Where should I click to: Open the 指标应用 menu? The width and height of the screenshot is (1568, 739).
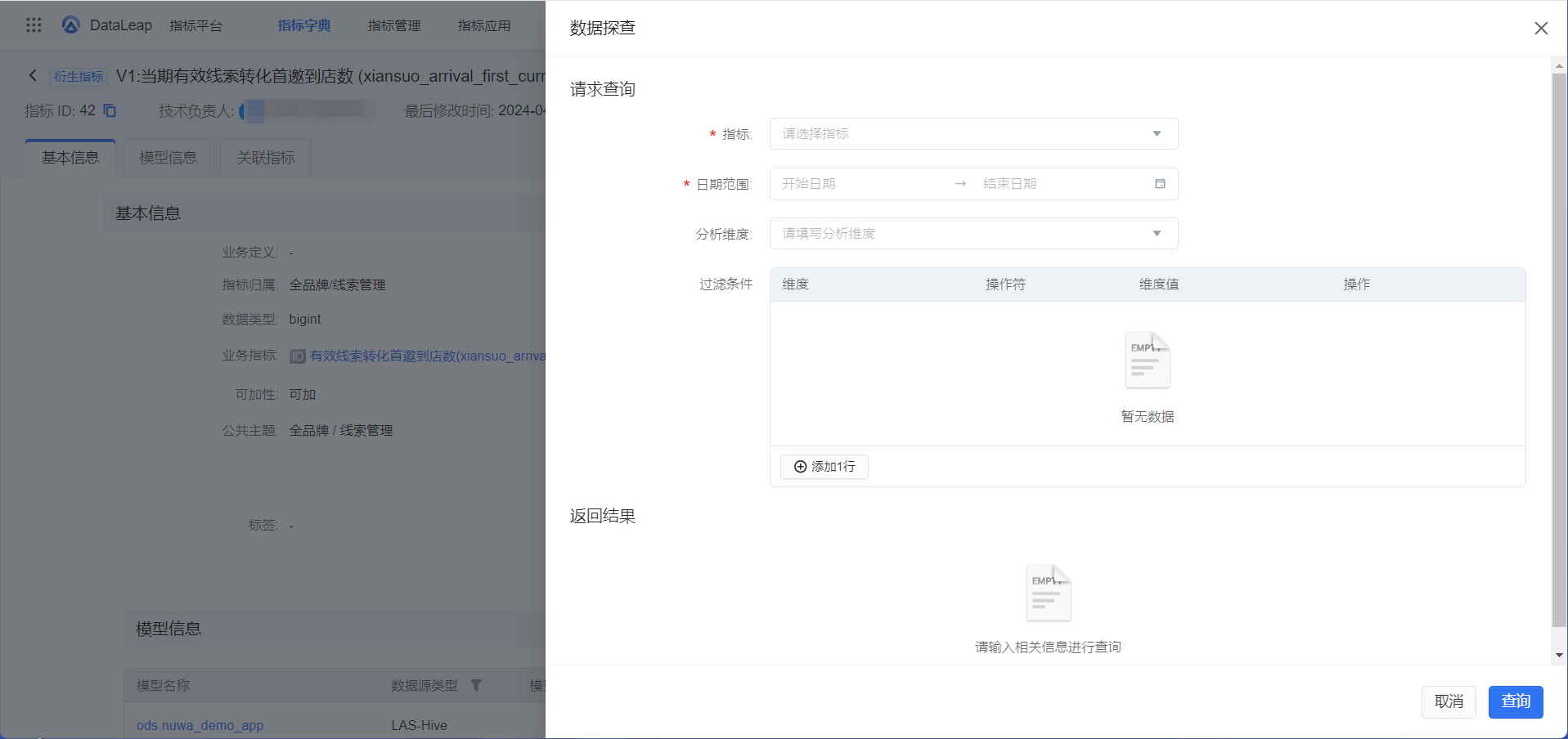[484, 25]
